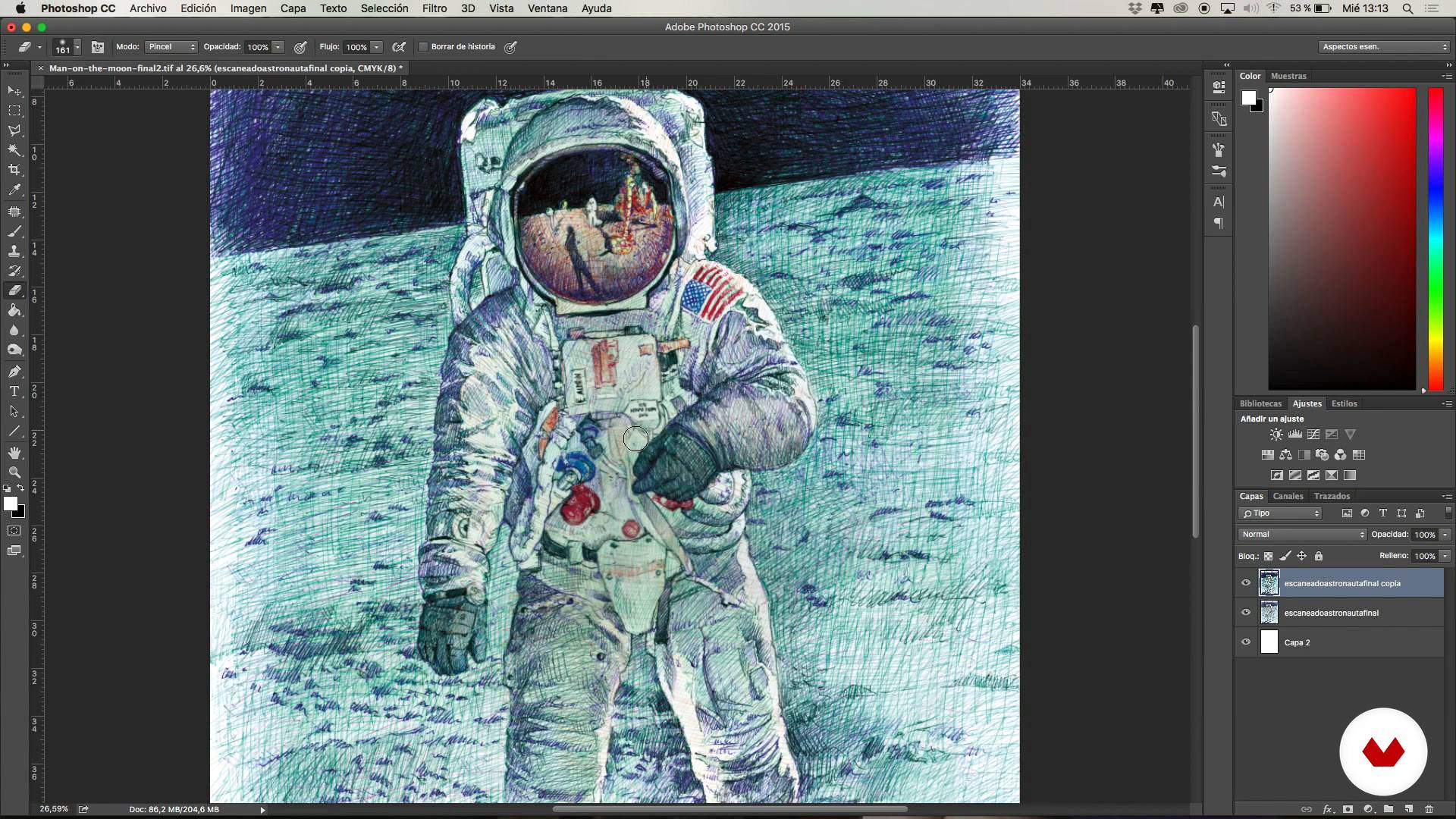Open the Capa menu

click(x=293, y=8)
